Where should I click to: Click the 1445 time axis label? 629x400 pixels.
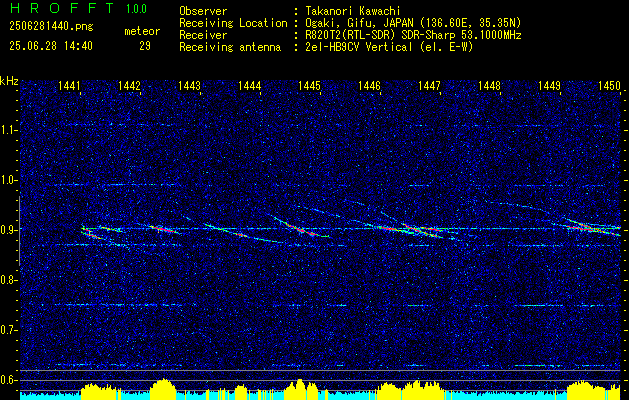(310, 86)
